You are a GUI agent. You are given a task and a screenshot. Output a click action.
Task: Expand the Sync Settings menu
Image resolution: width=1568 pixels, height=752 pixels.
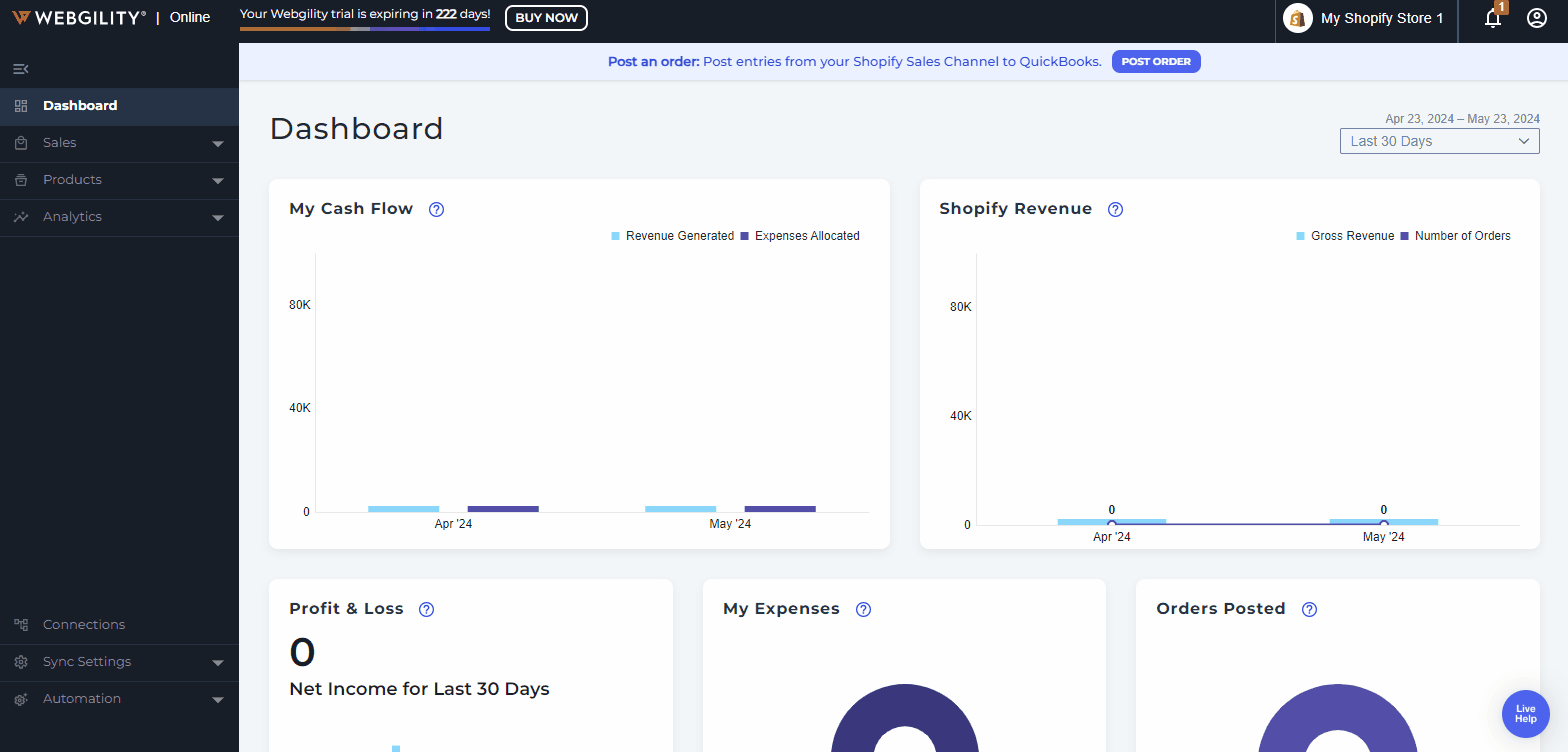(119, 662)
